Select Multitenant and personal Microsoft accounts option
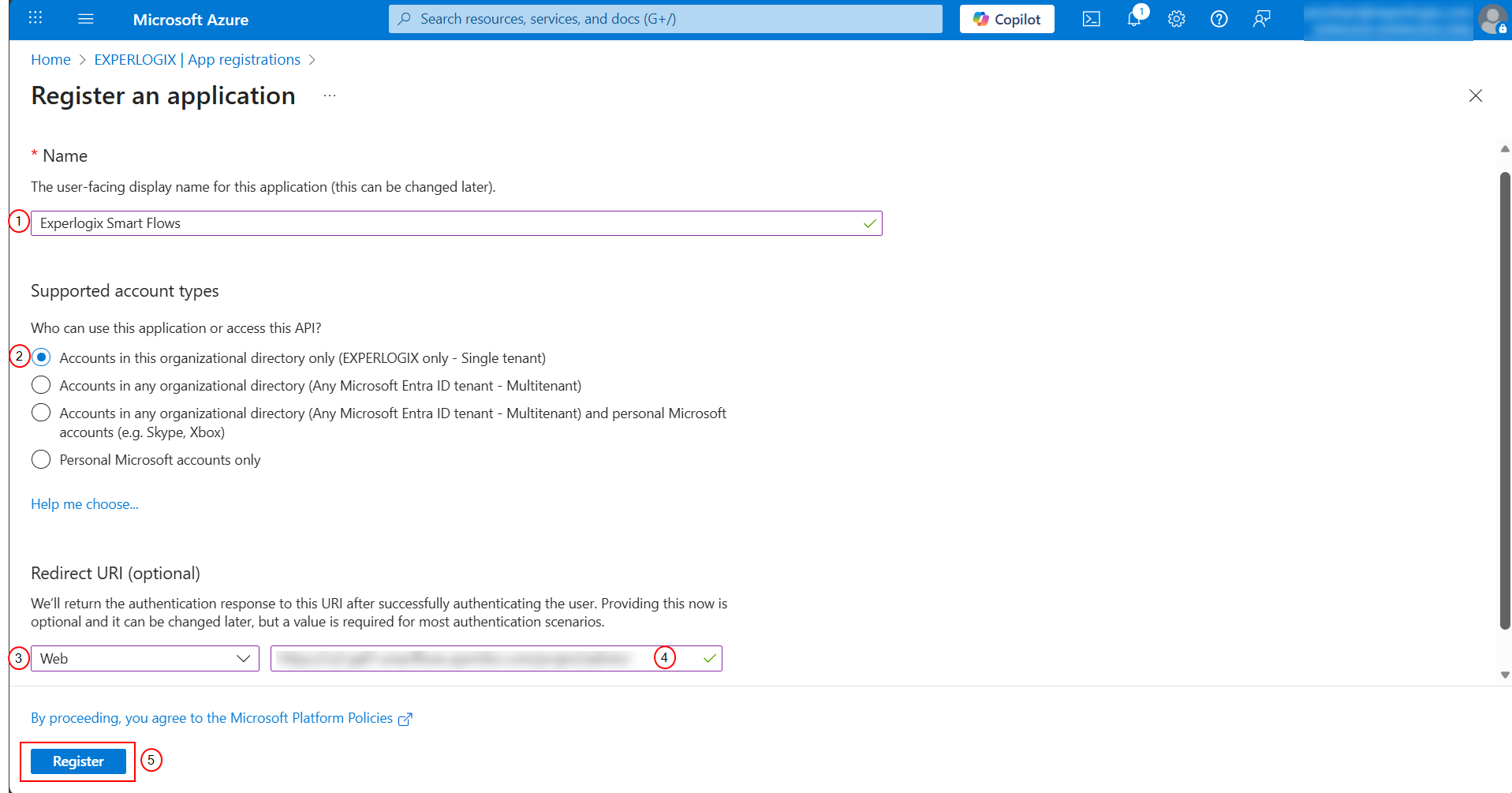The height and width of the screenshot is (793, 1512). (x=41, y=413)
